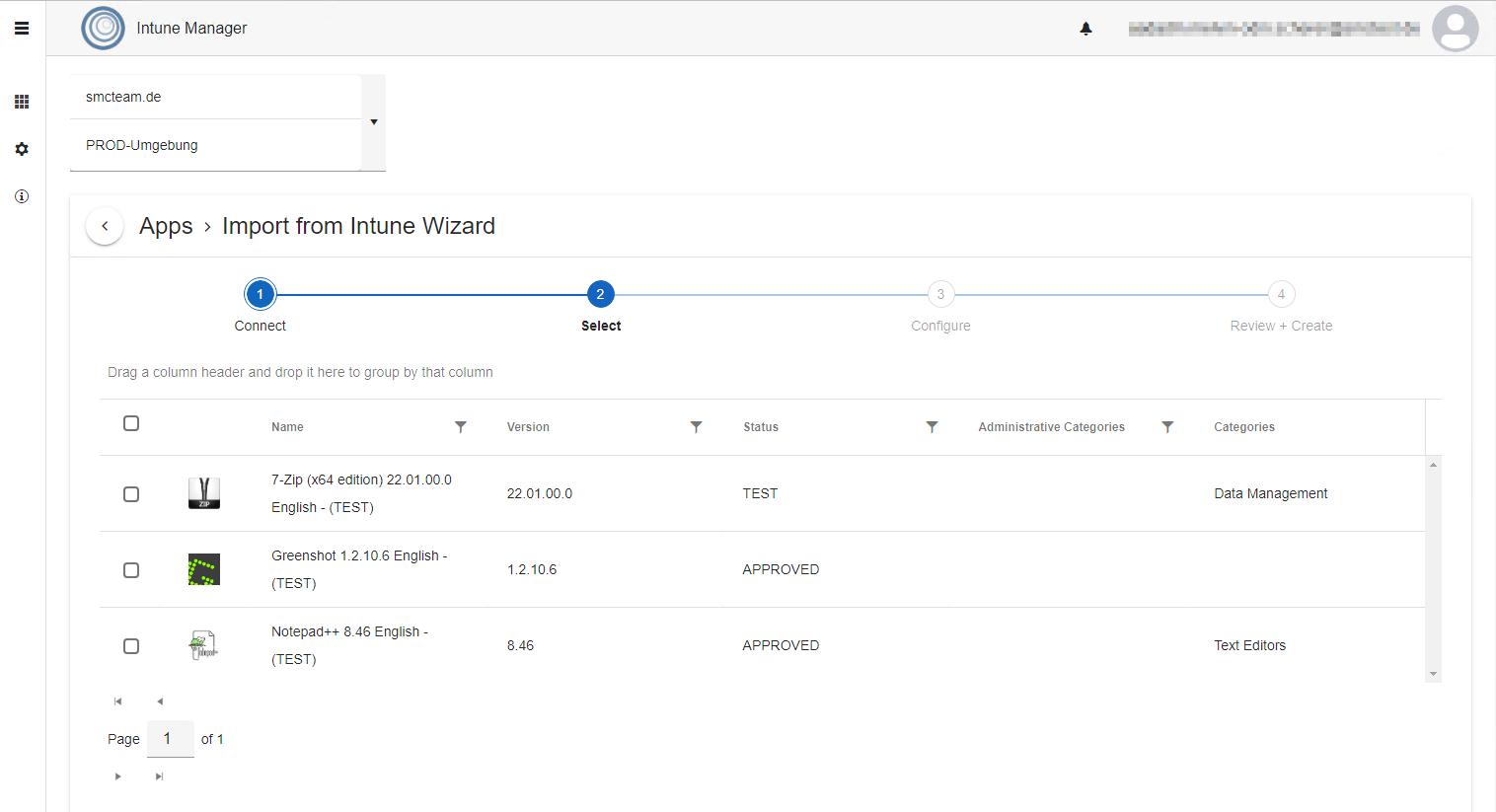
Task: Go to the last page
Action: [160, 776]
